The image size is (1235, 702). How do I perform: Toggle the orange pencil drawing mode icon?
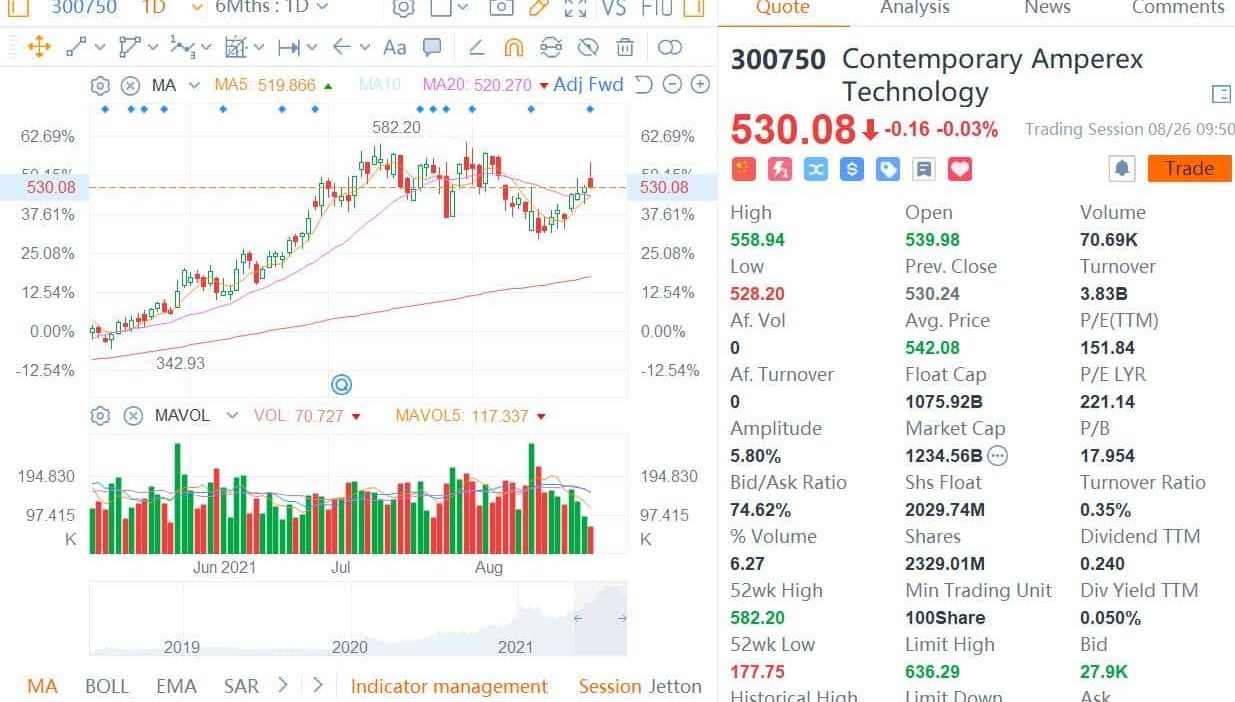point(538,8)
